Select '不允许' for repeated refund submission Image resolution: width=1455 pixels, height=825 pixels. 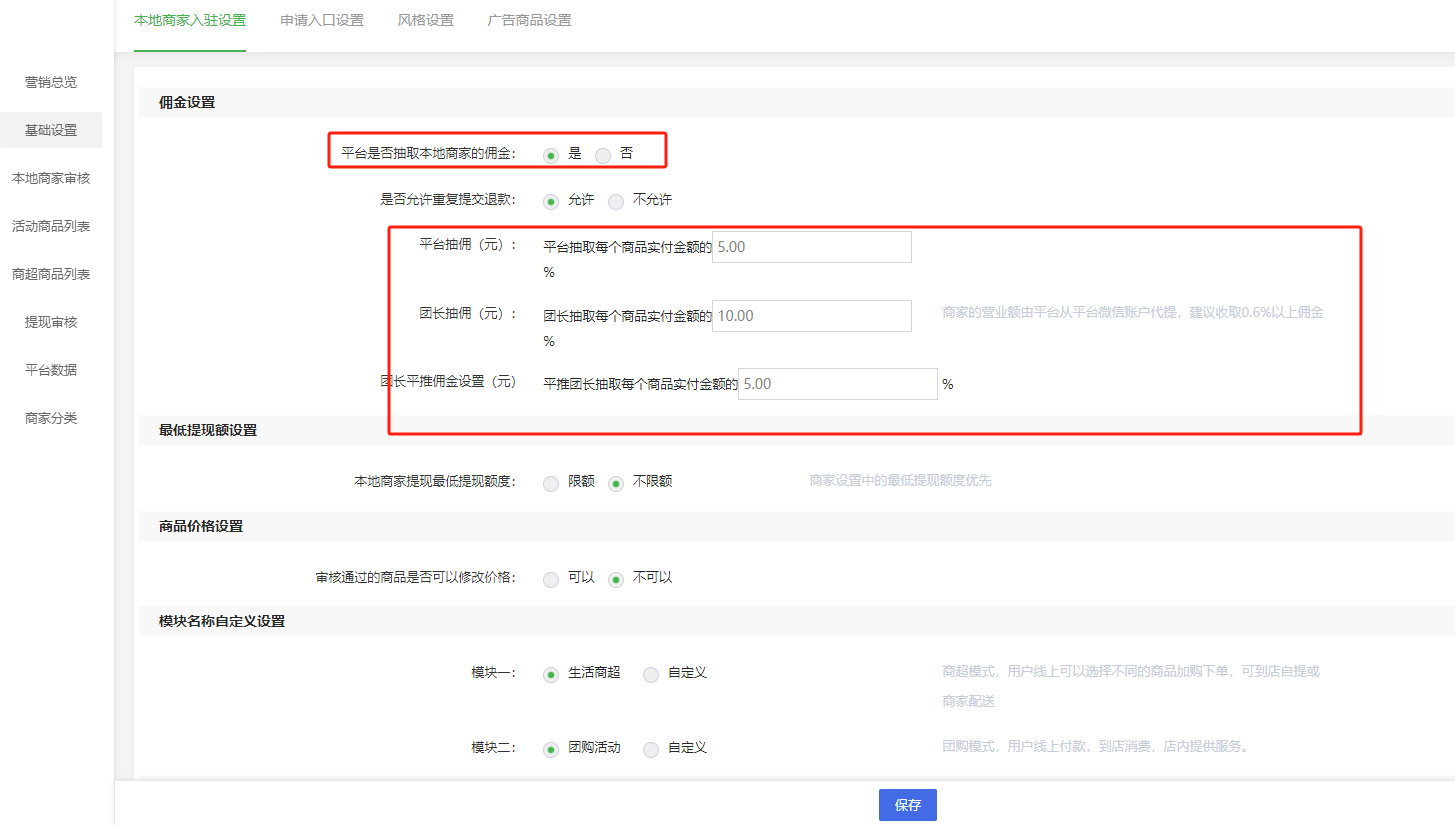pyautogui.click(x=616, y=202)
